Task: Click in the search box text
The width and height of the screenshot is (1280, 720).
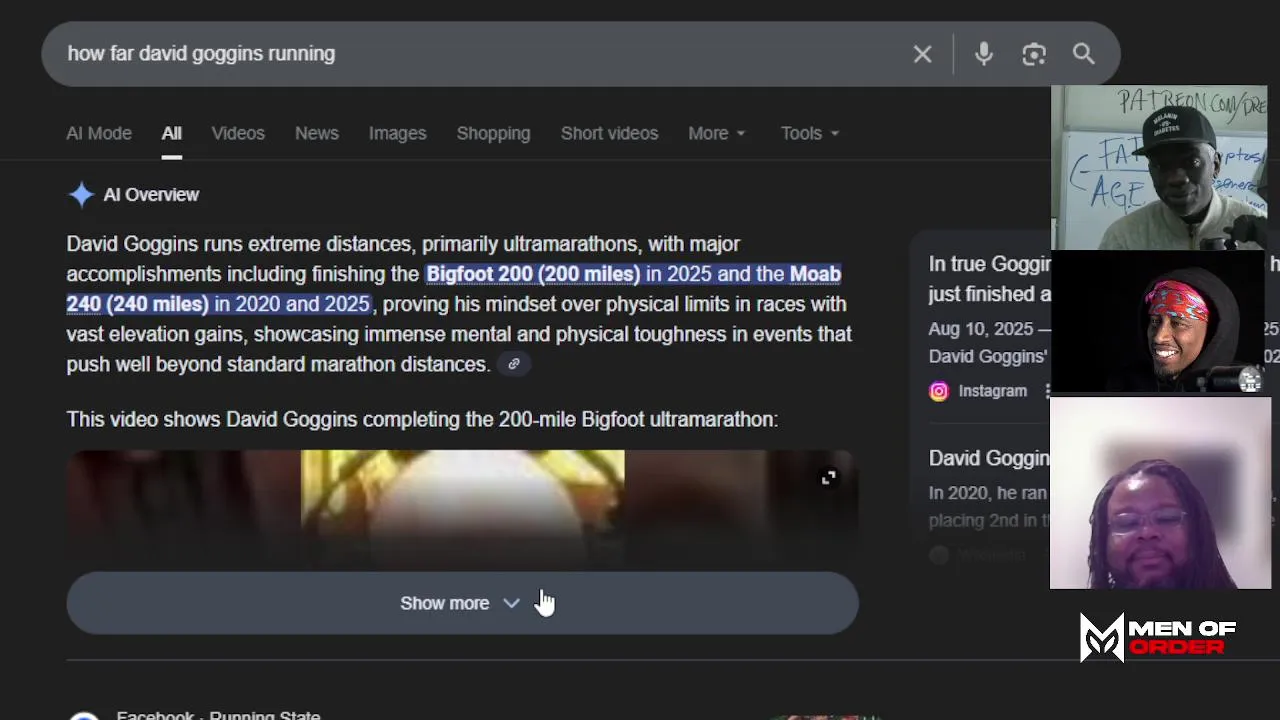Action: coord(201,53)
